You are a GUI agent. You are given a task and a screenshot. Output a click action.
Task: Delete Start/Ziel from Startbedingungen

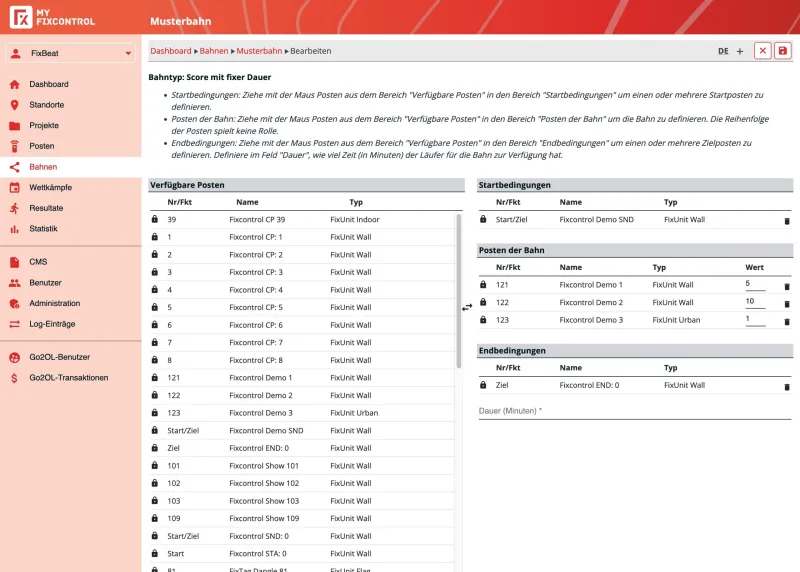tap(787, 220)
